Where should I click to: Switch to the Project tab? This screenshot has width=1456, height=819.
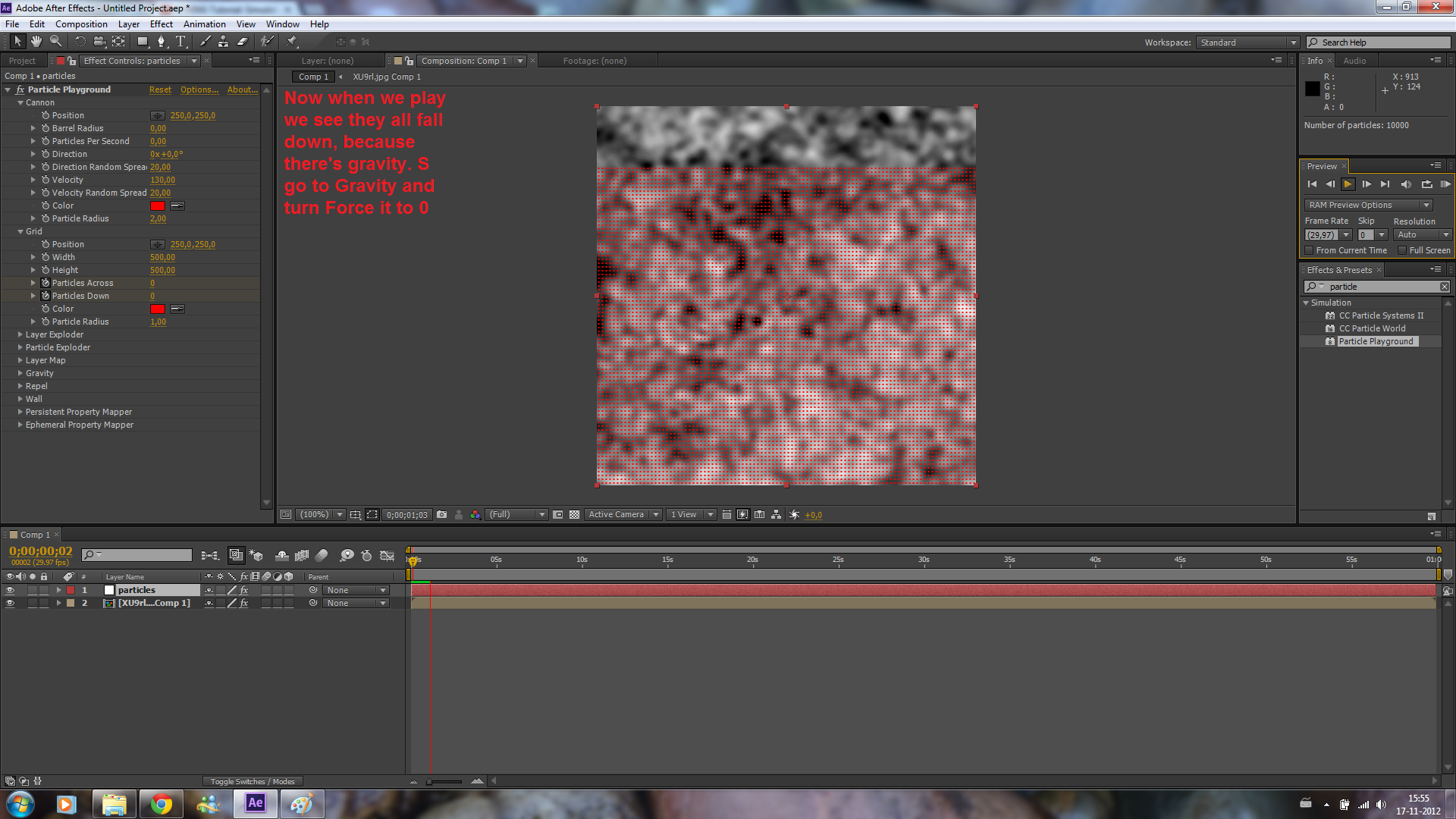pos(23,61)
